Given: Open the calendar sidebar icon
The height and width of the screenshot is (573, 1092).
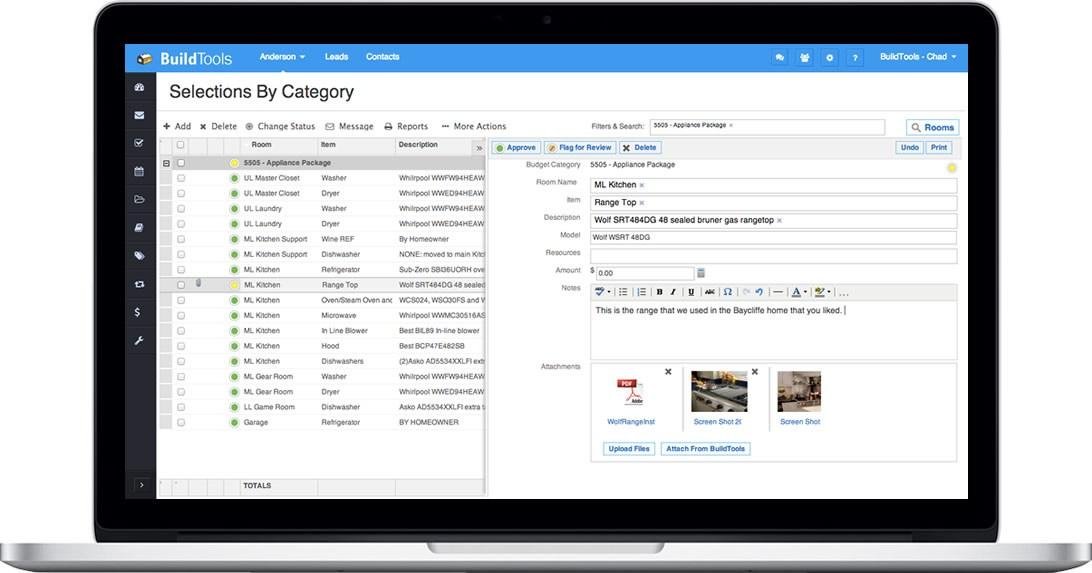Looking at the screenshot, I should [139, 171].
